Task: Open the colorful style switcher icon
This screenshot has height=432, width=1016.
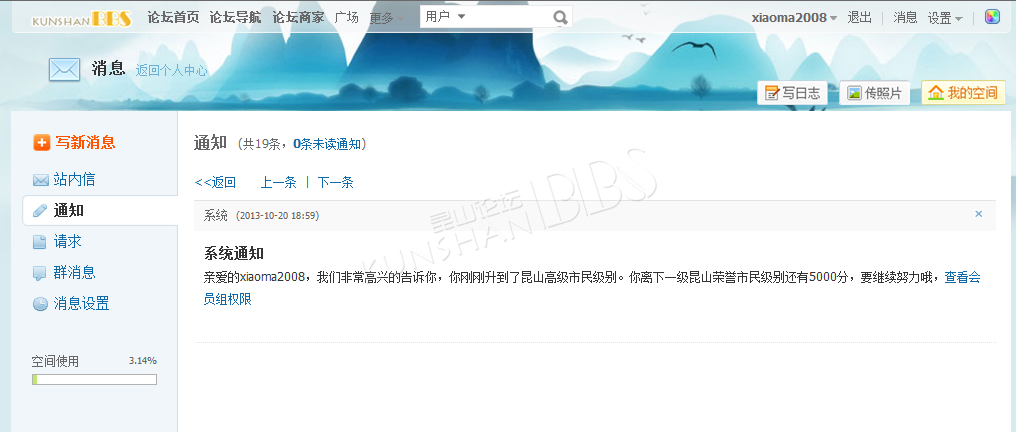Action: 992,17
